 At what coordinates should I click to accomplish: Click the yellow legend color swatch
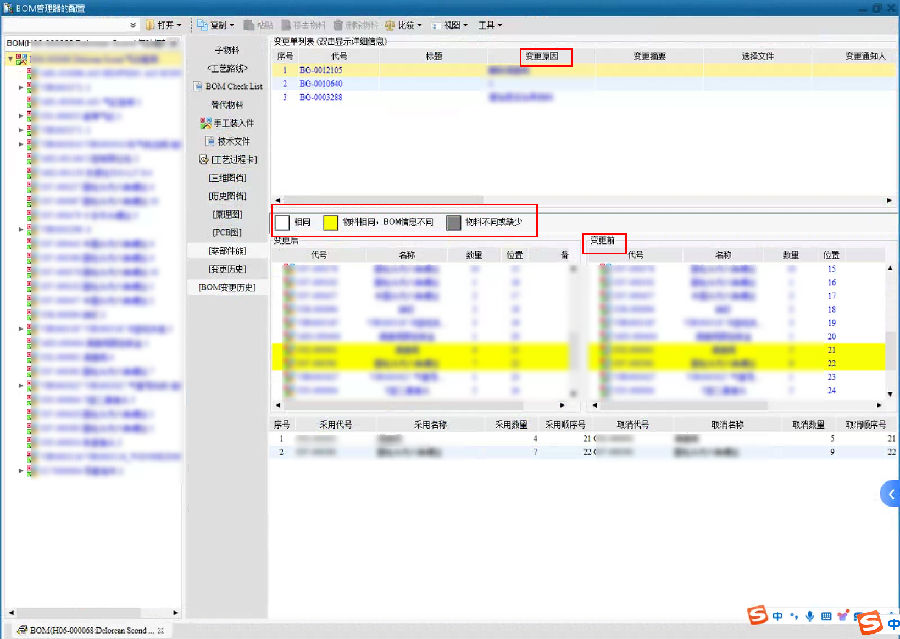coord(330,221)
